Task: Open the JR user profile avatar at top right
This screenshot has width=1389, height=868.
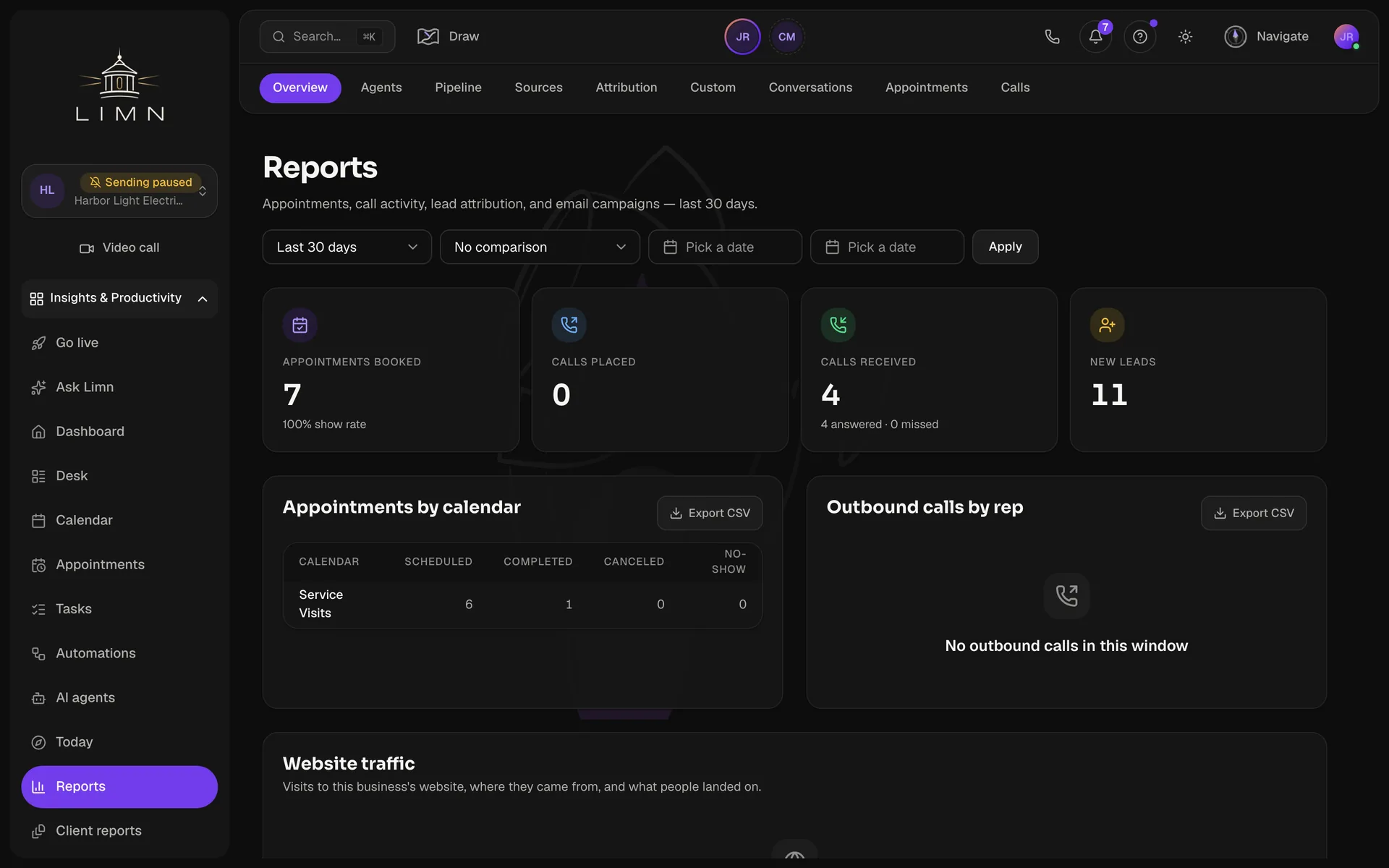Action: pyautogui.click(x=1346, y=37)
